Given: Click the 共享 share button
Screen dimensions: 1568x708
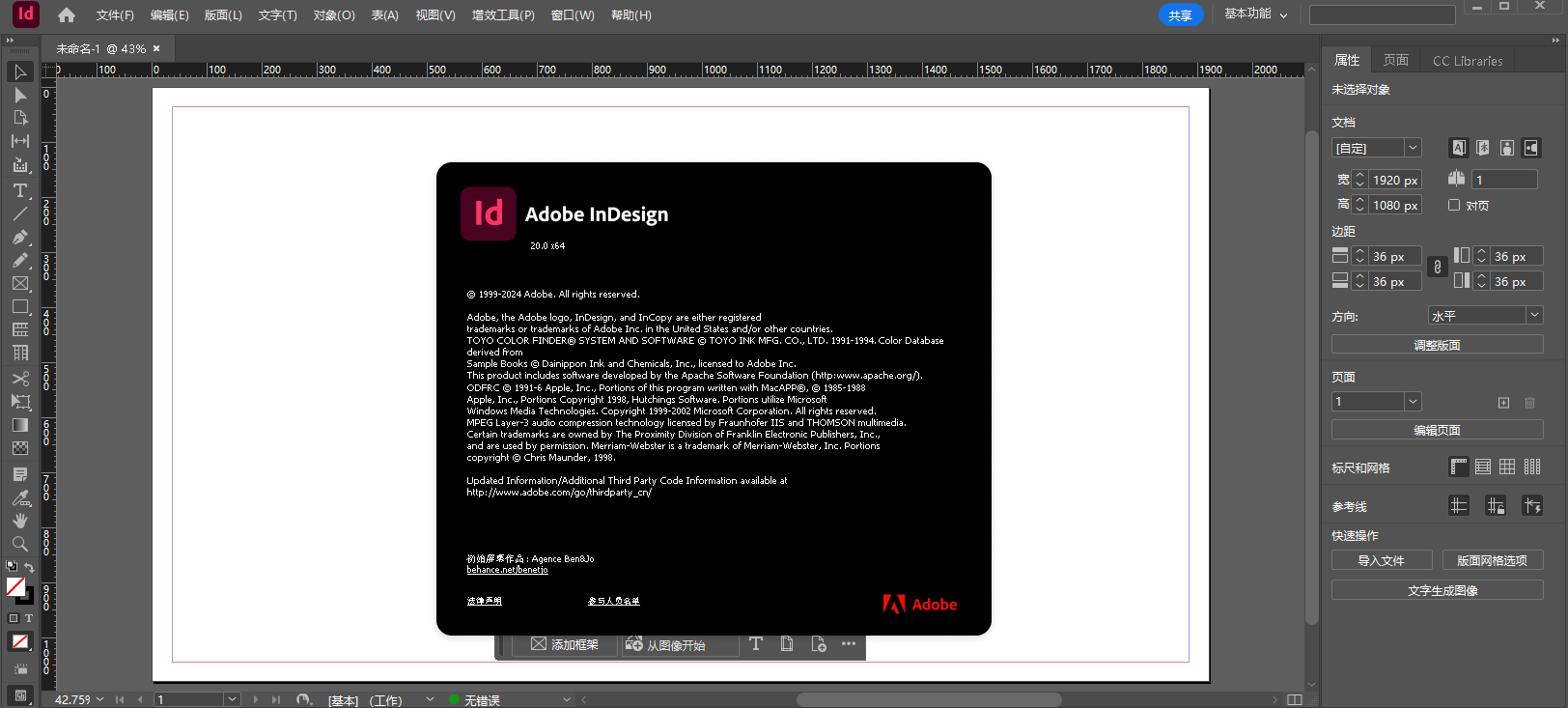Looking at the screenshot, I should [x=1181, y=15].
